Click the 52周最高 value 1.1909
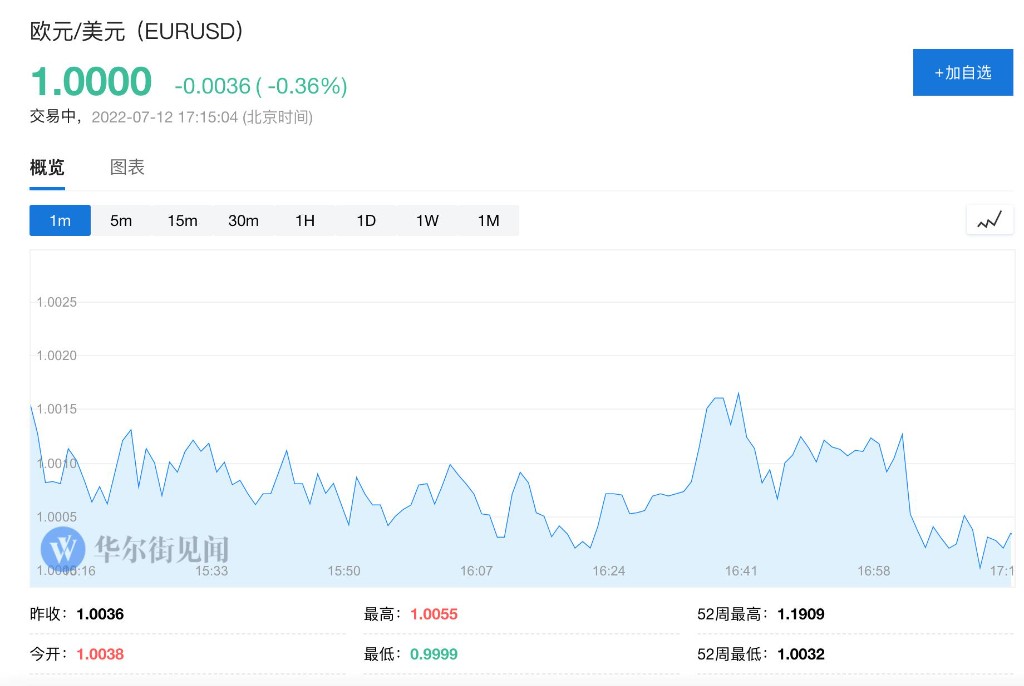Viewport: 1024px width, 686px height. (x=799, y=614)
